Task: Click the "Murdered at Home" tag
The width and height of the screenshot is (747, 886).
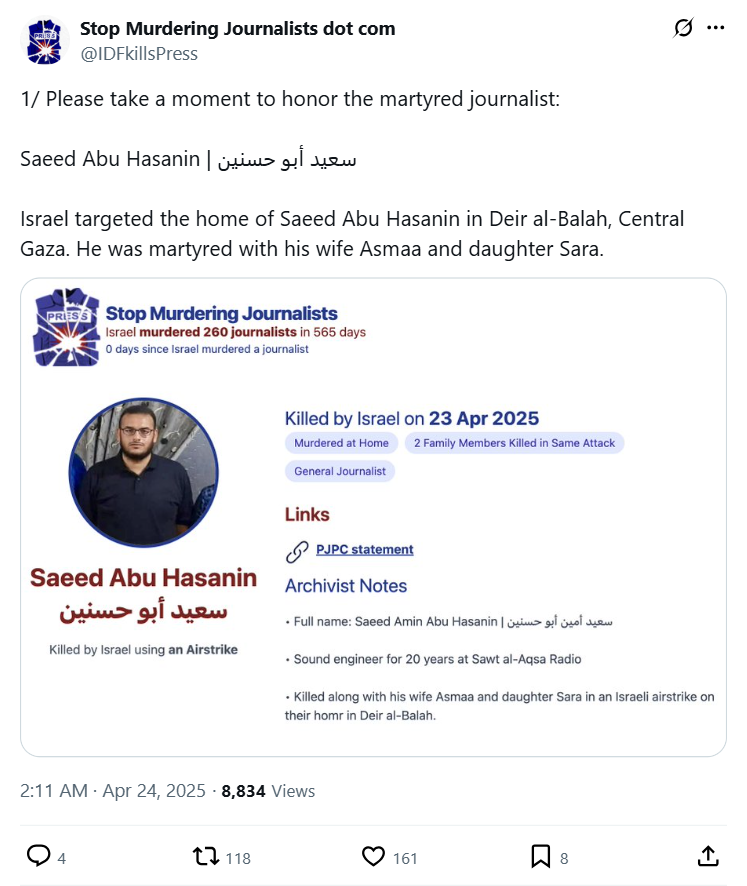Action: pyautogui.click(x=341, y=442)
